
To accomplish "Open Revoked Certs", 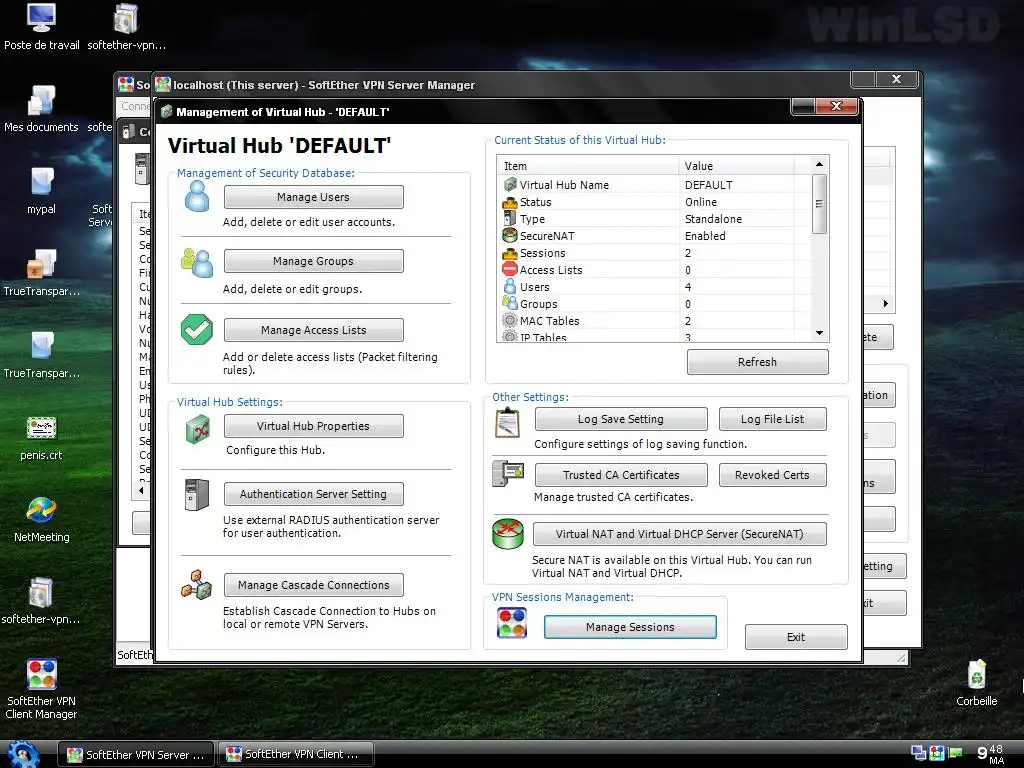I will tap(773, 475).
